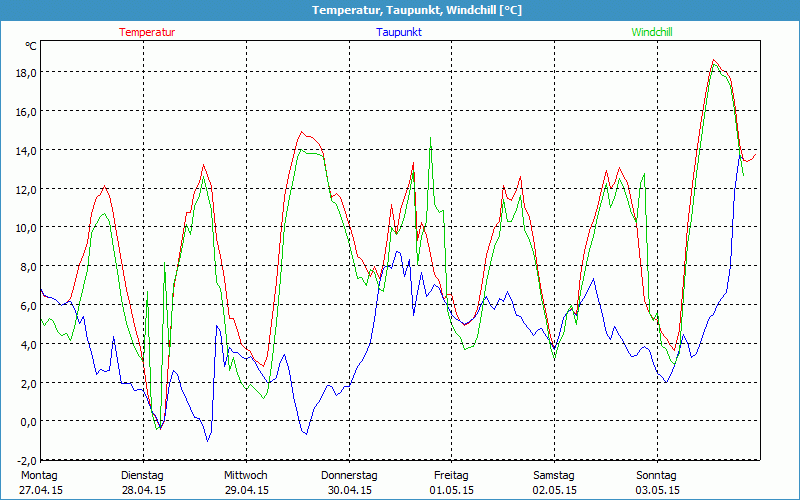Viewport: 800px width, 500px height.
Task: Click the date 03.05.15
Action: tap(658, 490)
